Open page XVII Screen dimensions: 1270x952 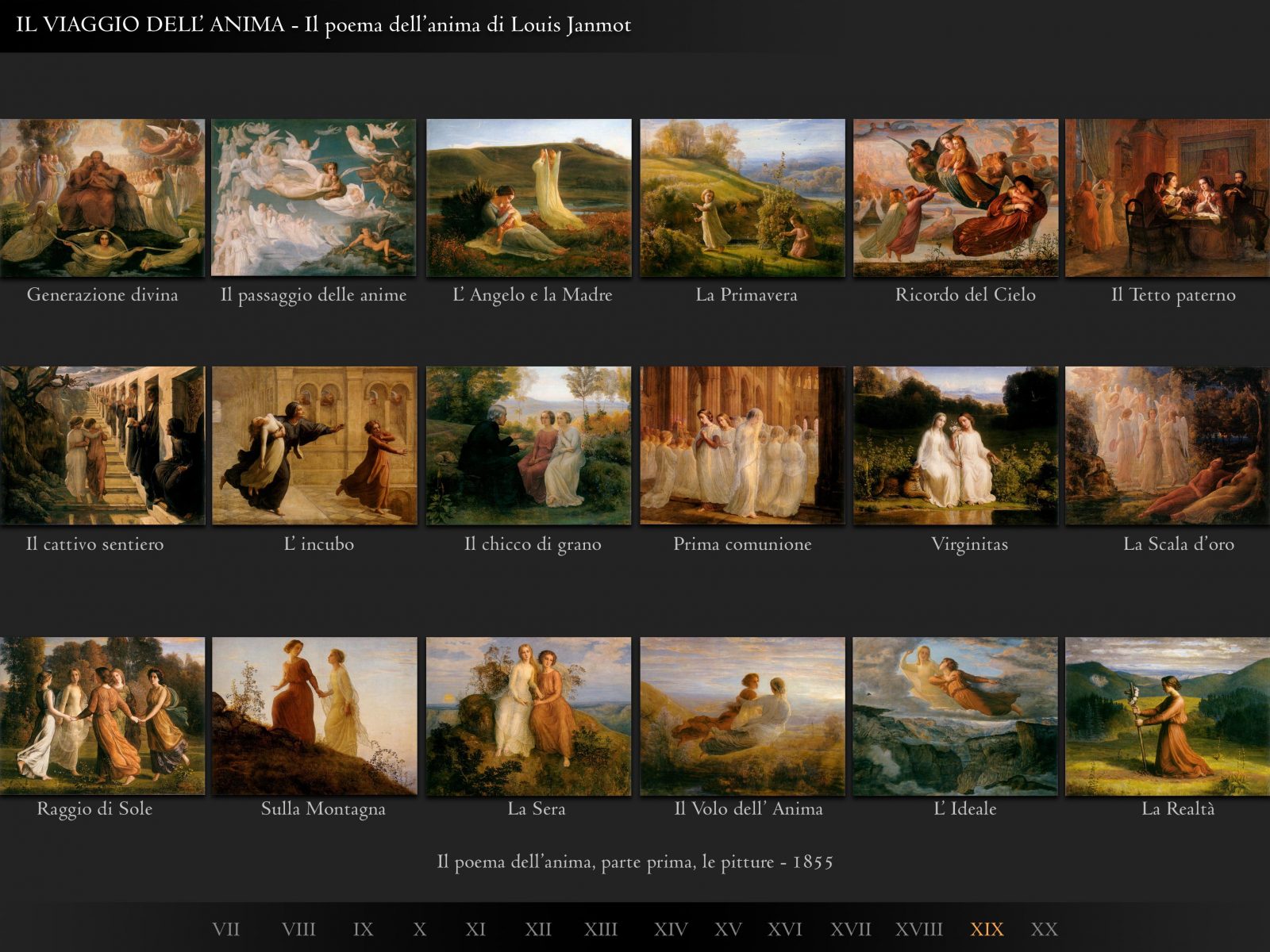851,929
